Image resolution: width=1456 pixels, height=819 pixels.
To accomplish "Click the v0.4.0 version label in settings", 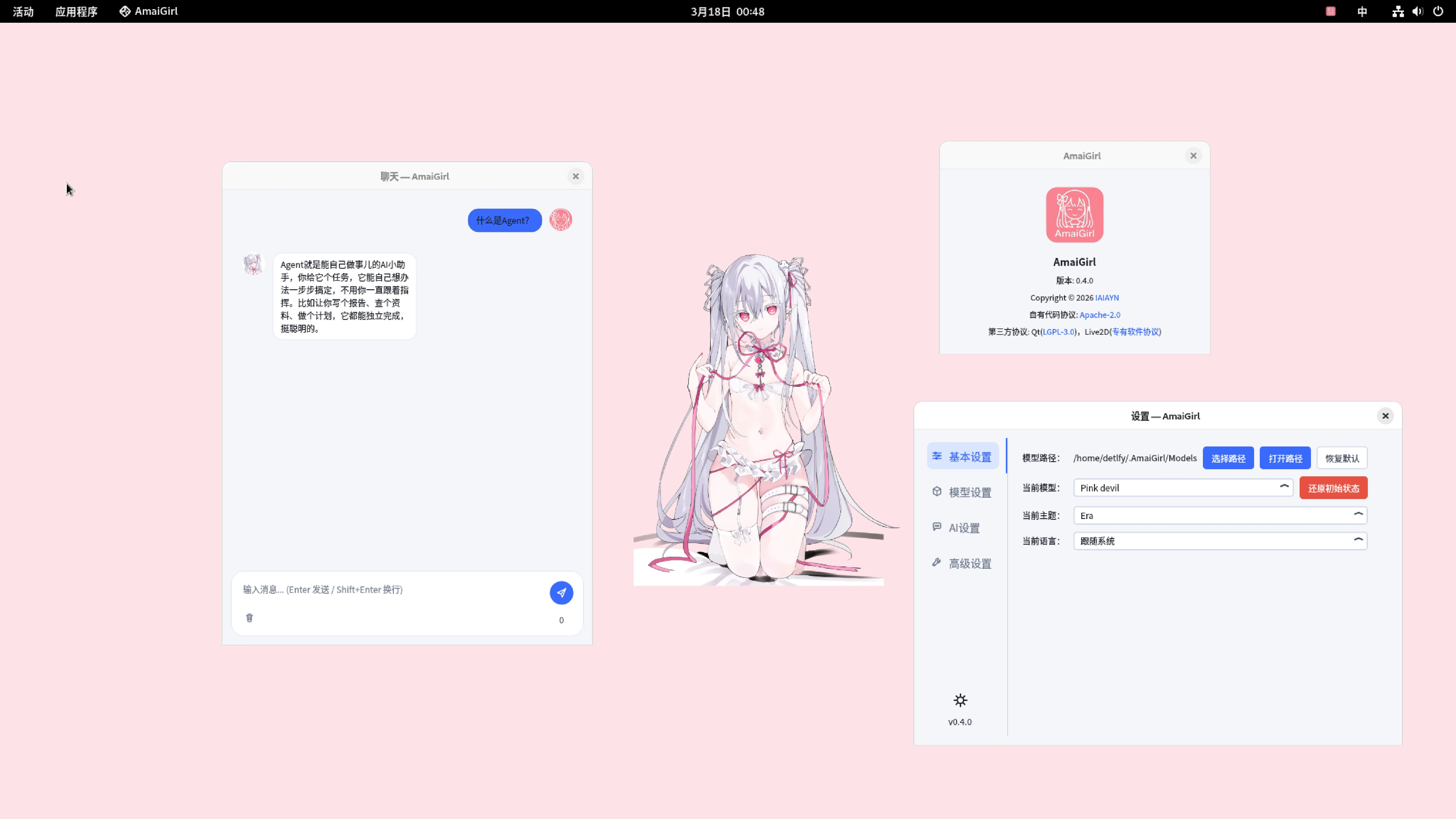I will [x=960, y=722].
